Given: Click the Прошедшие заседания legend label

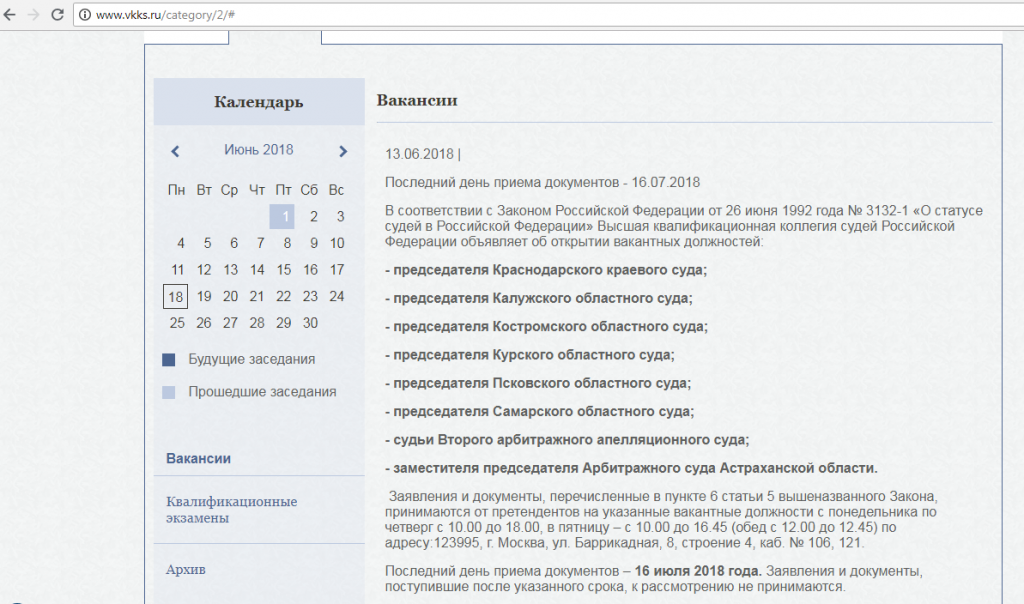Looking at the screenshot, I should pos(262,392).
